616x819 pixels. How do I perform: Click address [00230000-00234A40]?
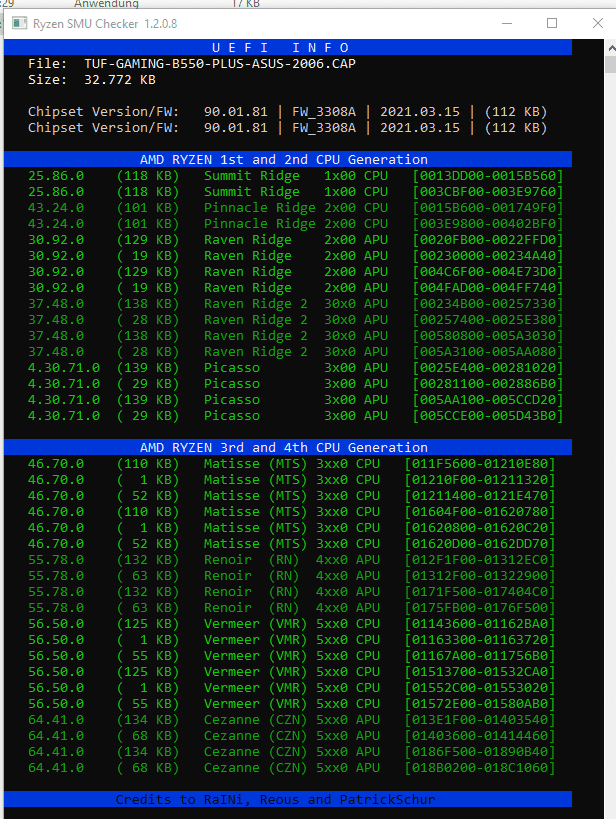(488, 256)
